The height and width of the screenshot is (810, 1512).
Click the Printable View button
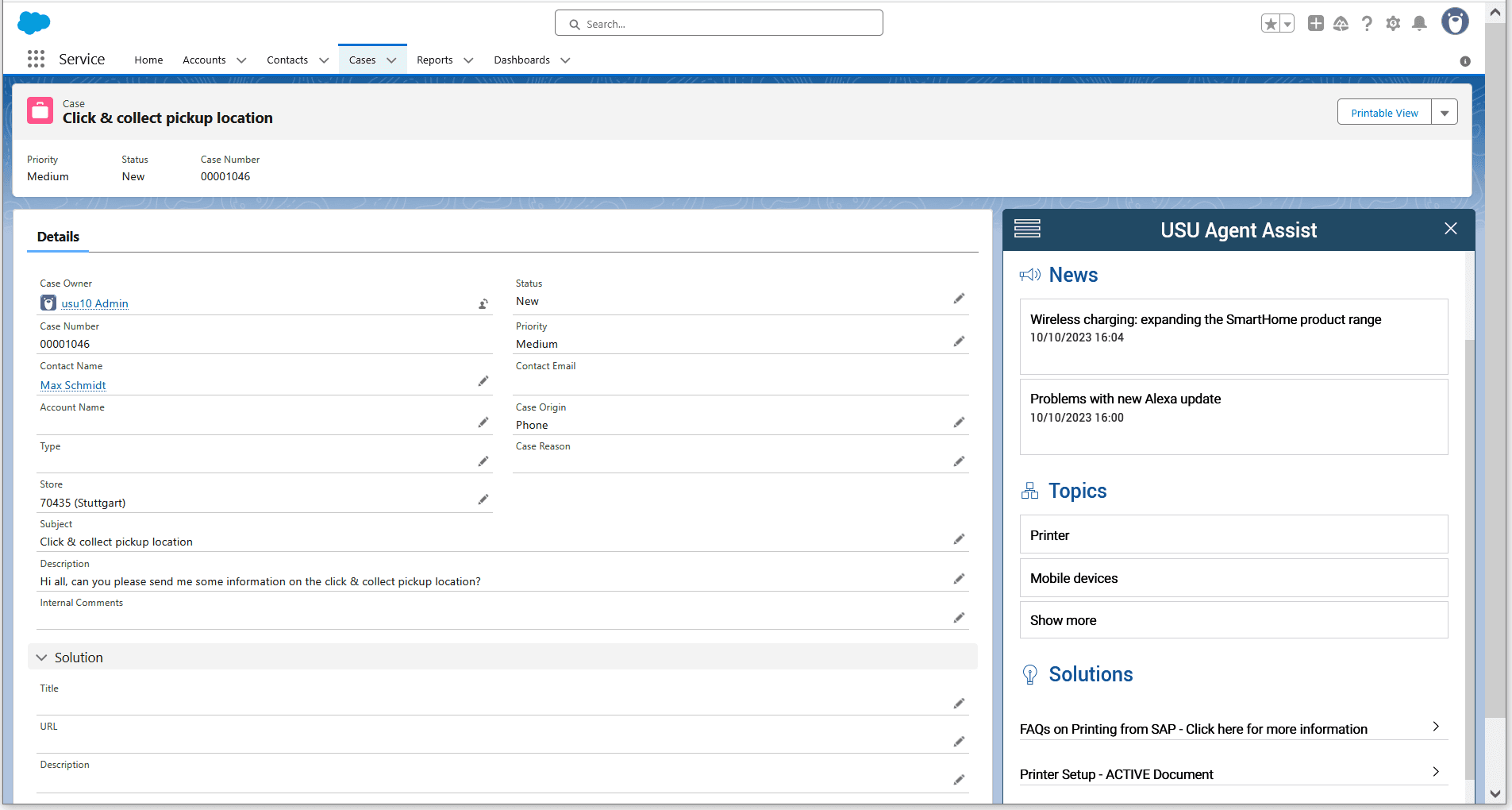pyautogui.click(x=1384, y=113)
